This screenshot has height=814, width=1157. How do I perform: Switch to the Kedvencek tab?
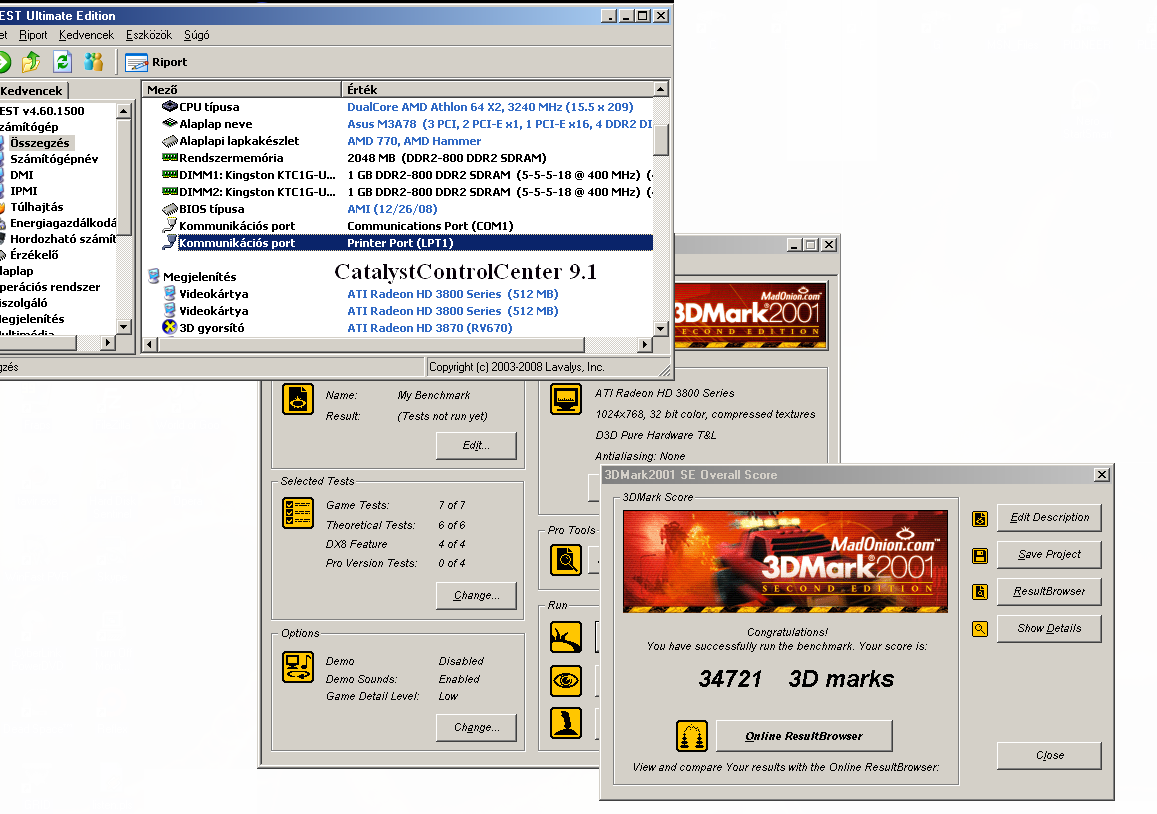pos(32,91)
